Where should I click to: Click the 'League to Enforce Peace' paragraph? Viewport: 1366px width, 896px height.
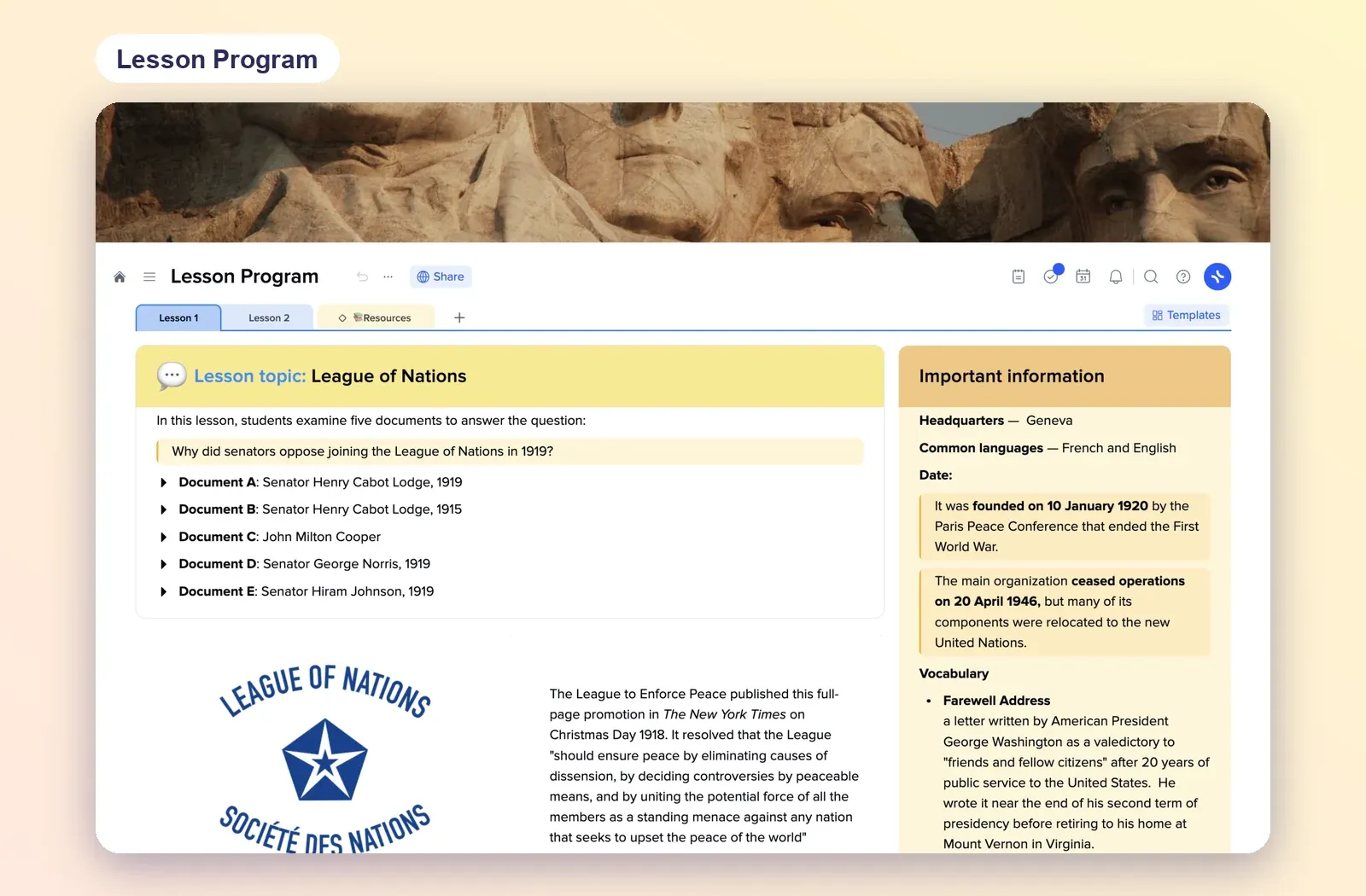[704, 765]
